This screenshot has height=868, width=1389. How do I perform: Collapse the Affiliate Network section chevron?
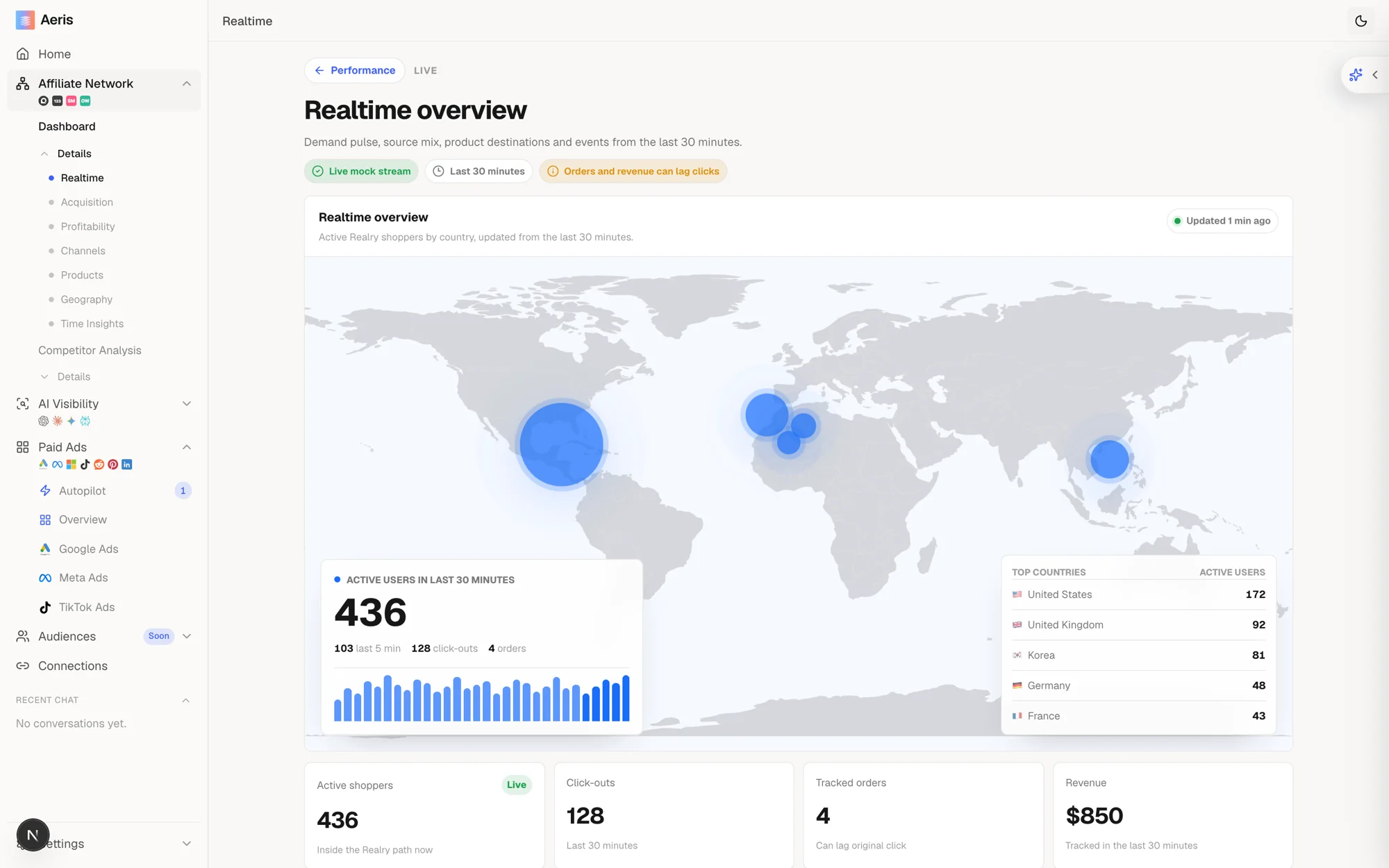[x=186, y=83]
